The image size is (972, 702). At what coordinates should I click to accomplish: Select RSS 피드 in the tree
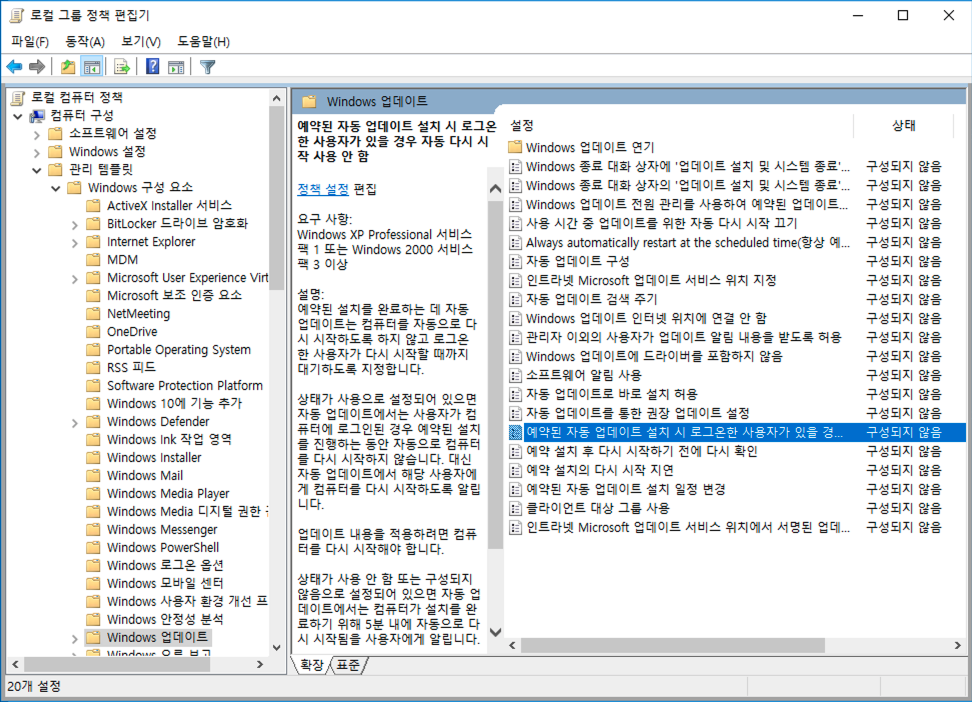(x=131, y=367)
